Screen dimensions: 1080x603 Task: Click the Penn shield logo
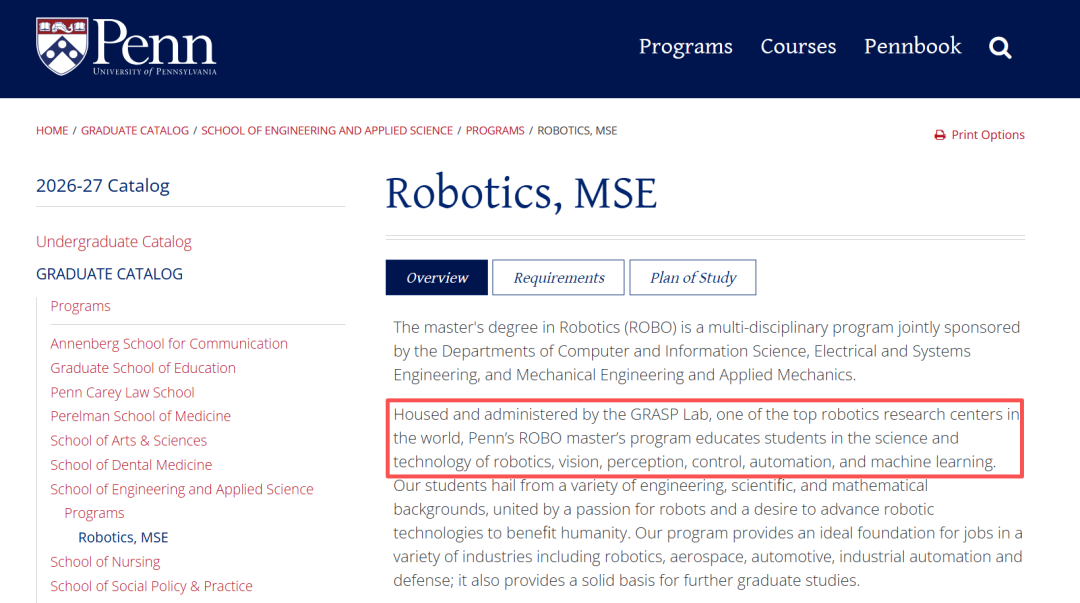(62, 47)
